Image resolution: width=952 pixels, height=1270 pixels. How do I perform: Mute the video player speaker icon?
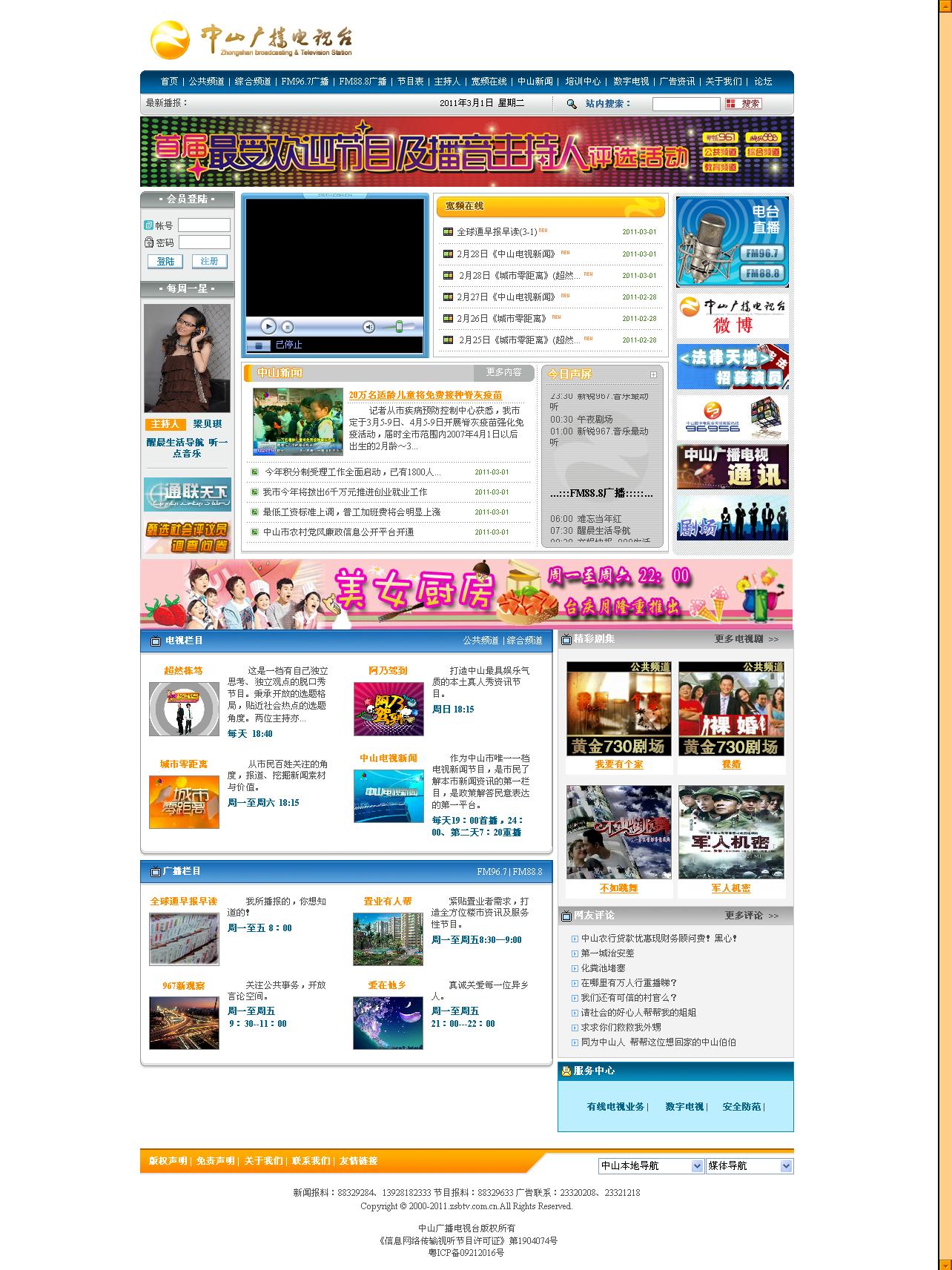pyautogui.click(x=368, y=327)
